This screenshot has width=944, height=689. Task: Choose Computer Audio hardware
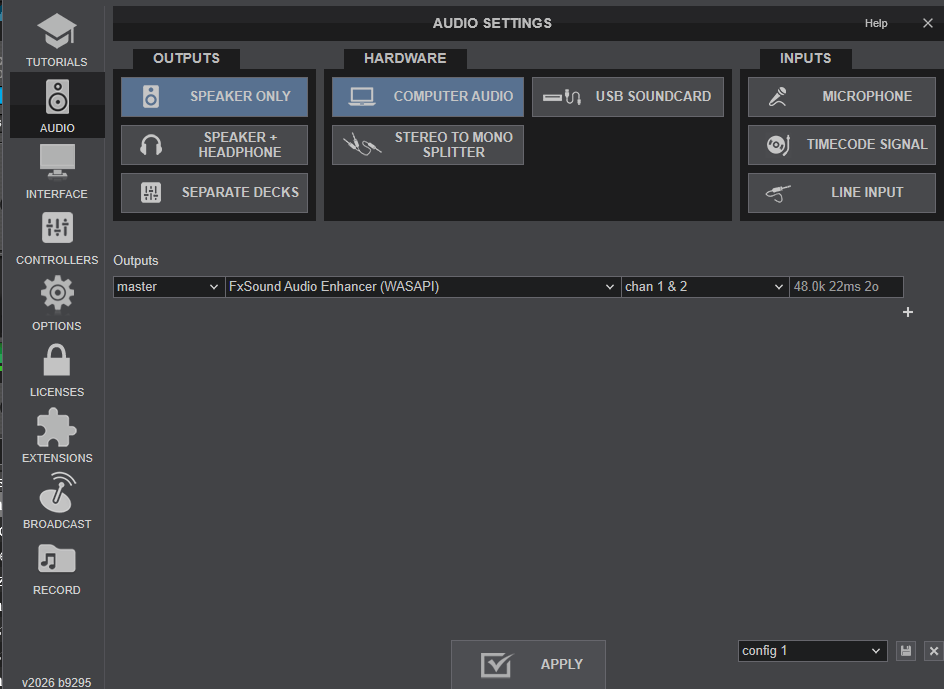pyautogui.click(x=427, y=96)
